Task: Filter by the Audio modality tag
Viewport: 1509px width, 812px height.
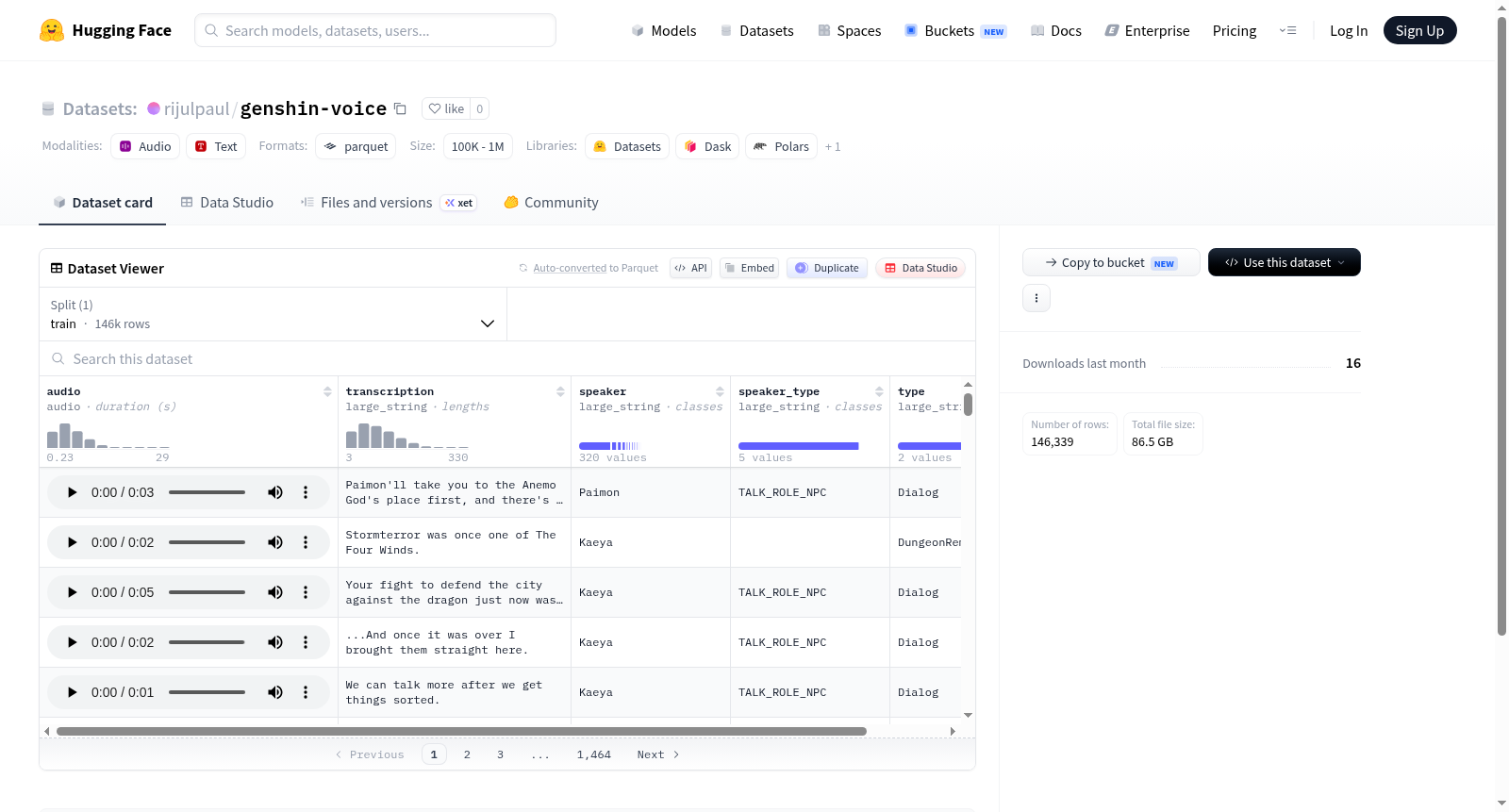Action: pos(145,146)
